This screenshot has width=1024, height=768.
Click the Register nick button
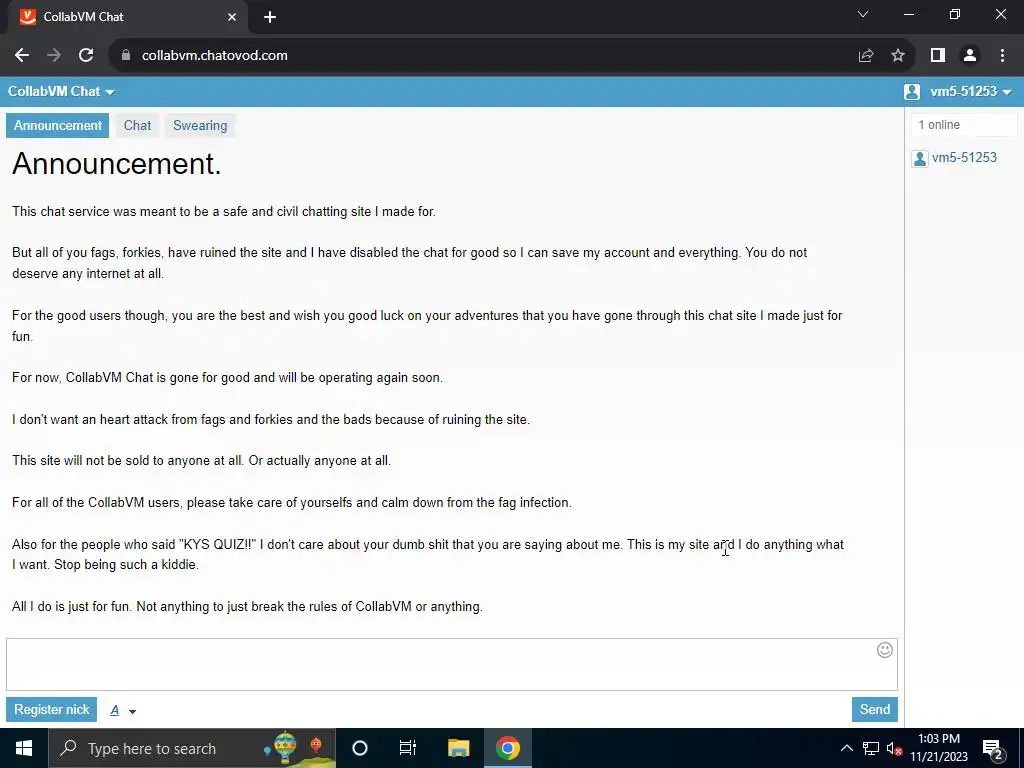click(x=52, y=709)
